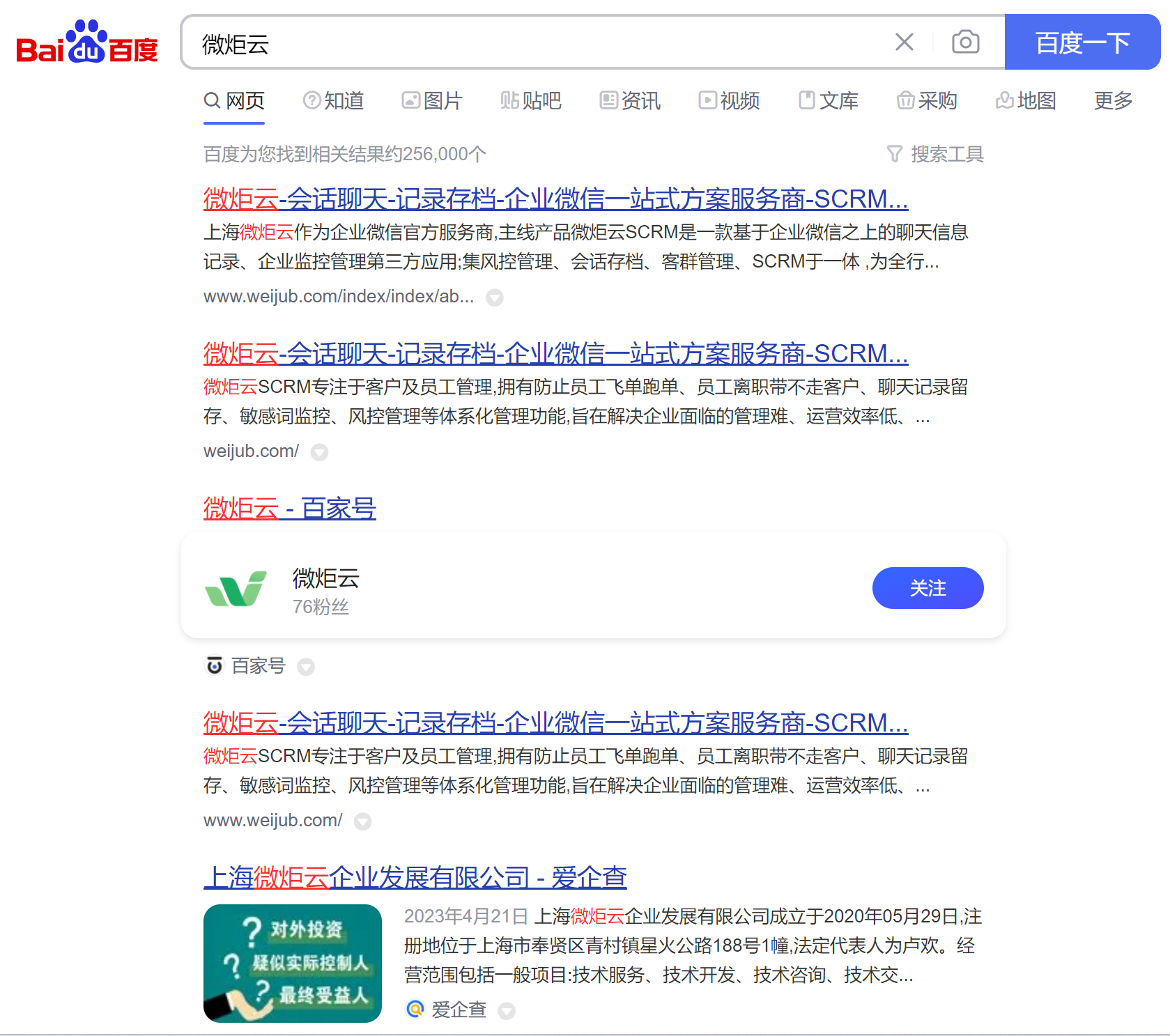Click snippet starting 上海微炬云作为企业微信官方服务商
Screen dimensions: 1170x1036
tap(586, 247)
